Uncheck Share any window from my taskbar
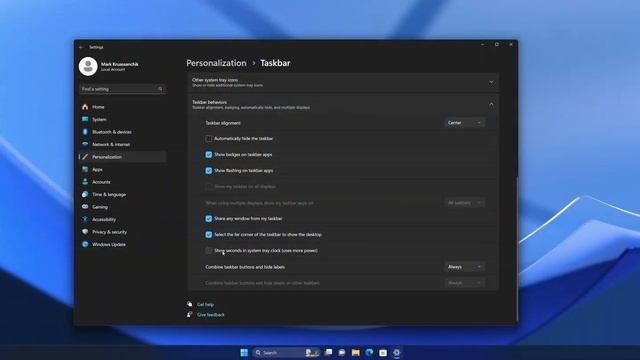This screenshot has width=640, height=360. pyautogui.click(x=209, y=219)
